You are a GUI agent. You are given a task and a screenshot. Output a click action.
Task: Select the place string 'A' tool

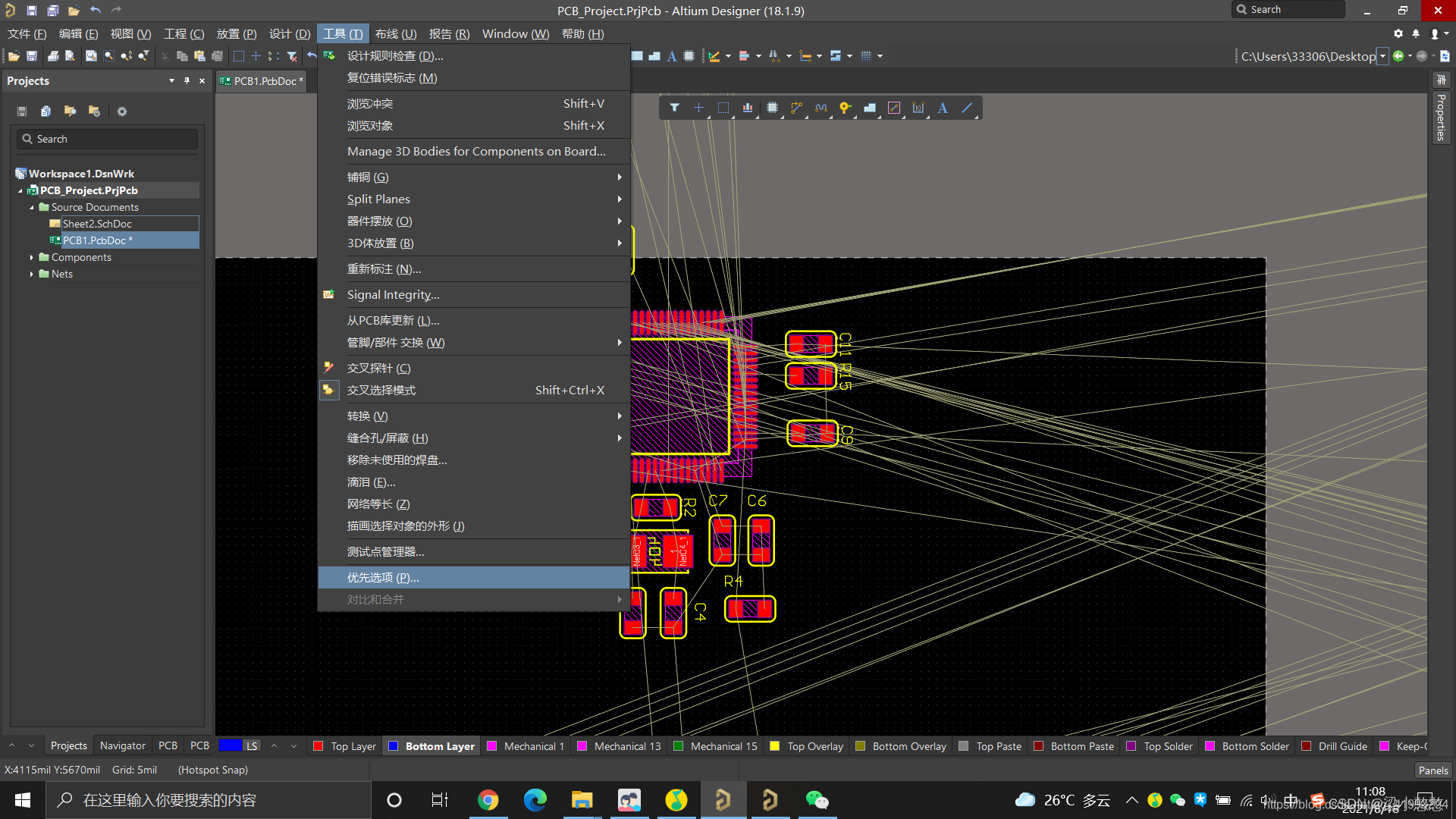point(943,108)
